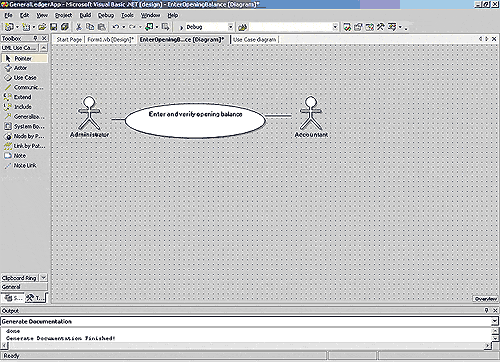The width and height of the screenshot is (500, 362).
Task: Click the Overview button in the diagram corner
Action: [x=486, y=299]
